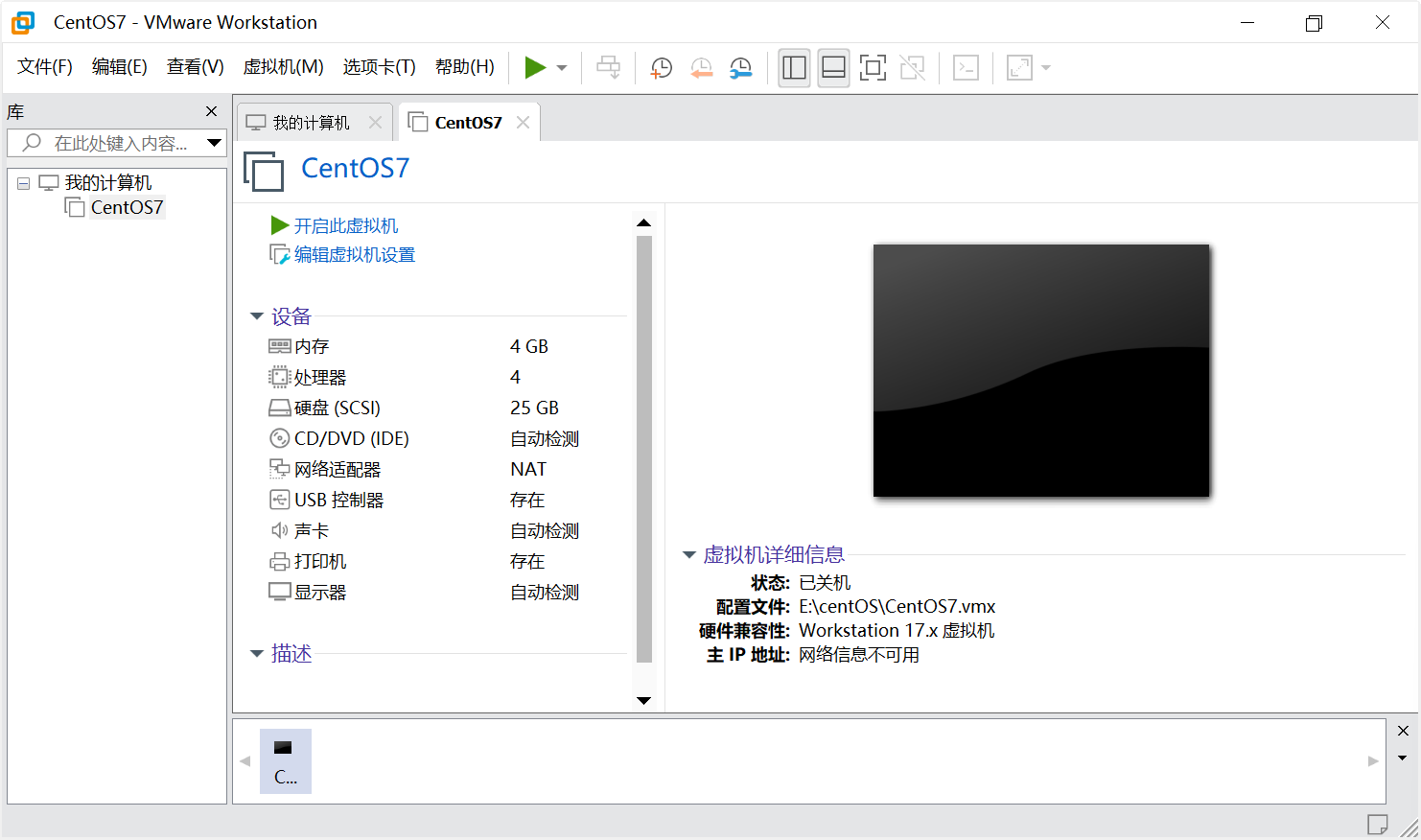Open the 选项卡(T) menu

(x=380, y=66)
